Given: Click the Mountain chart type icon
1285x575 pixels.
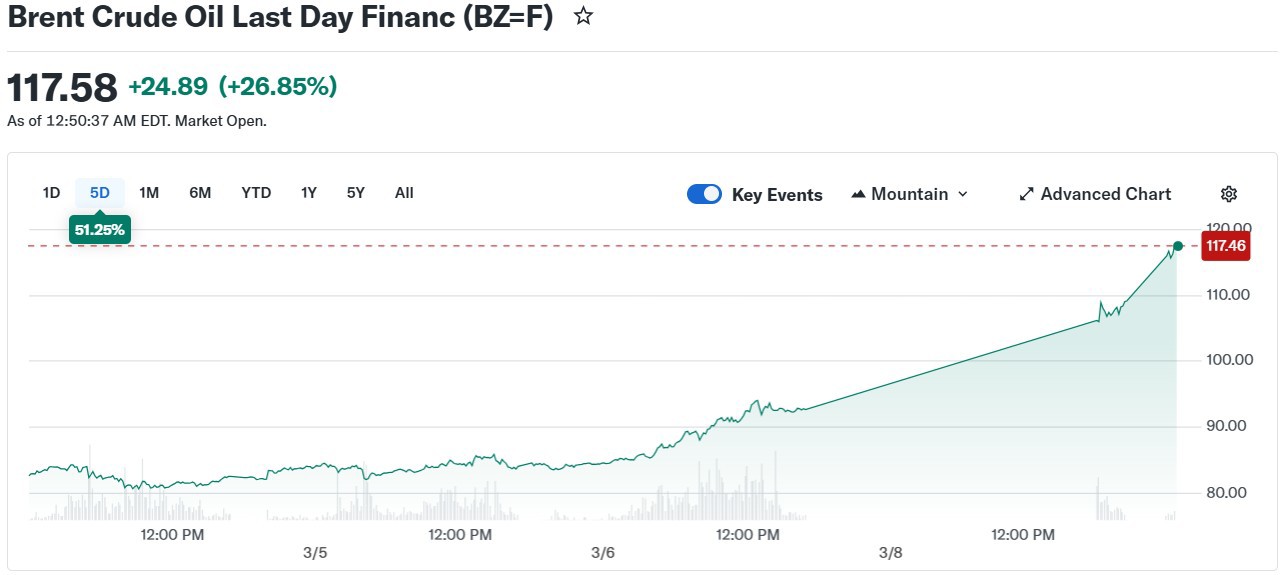Looking at the screenshot, I should point(858,194).
